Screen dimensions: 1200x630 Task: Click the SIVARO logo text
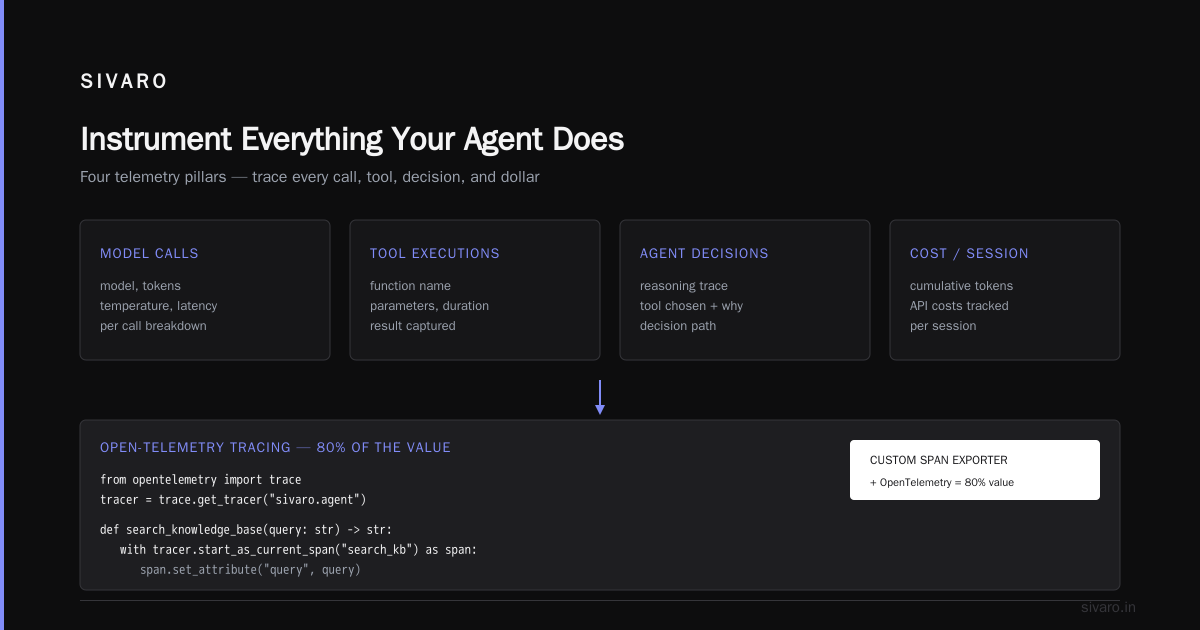click(x=124, y=82)
